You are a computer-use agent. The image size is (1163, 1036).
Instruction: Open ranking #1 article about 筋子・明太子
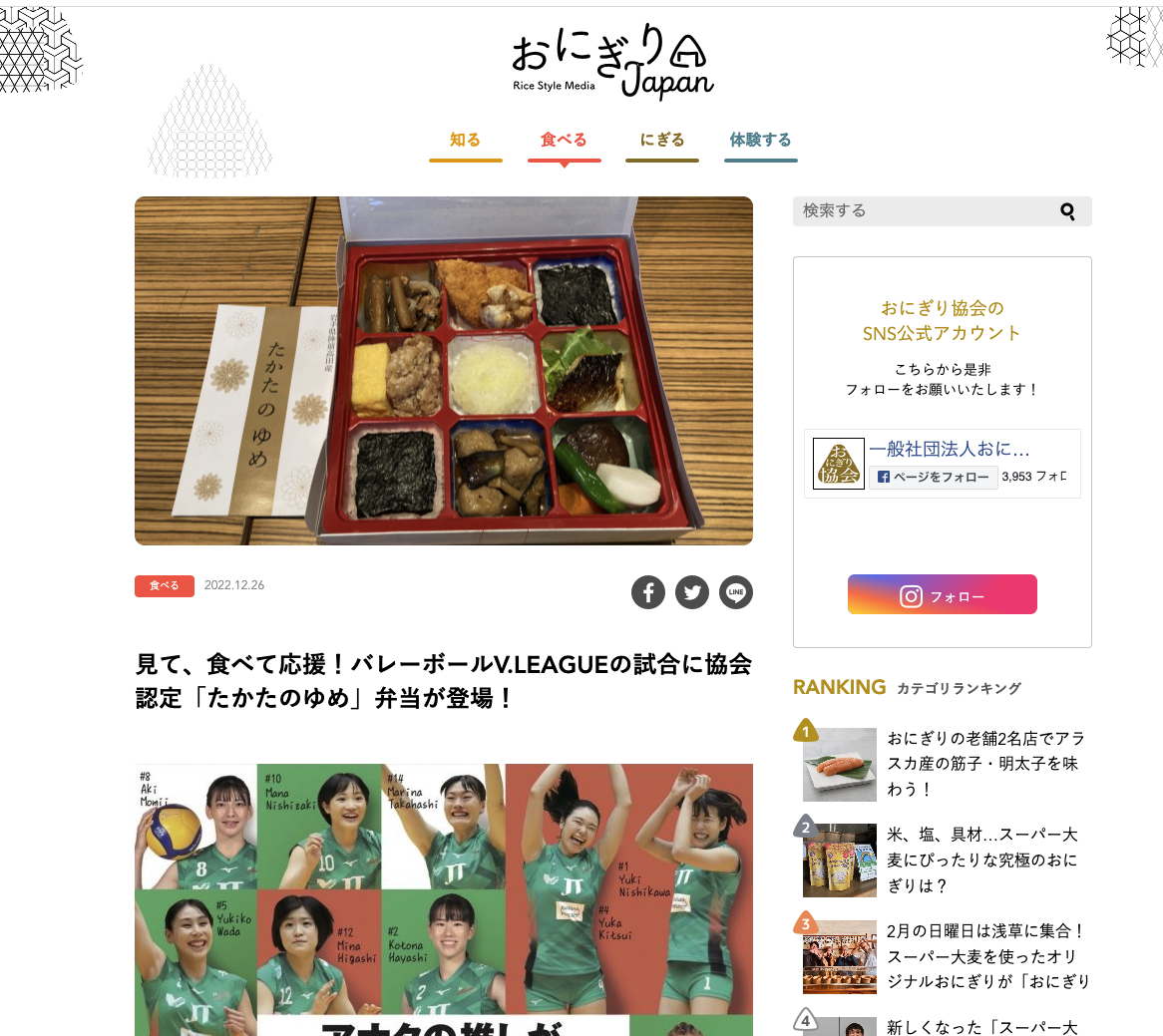(x=986, y=764)
